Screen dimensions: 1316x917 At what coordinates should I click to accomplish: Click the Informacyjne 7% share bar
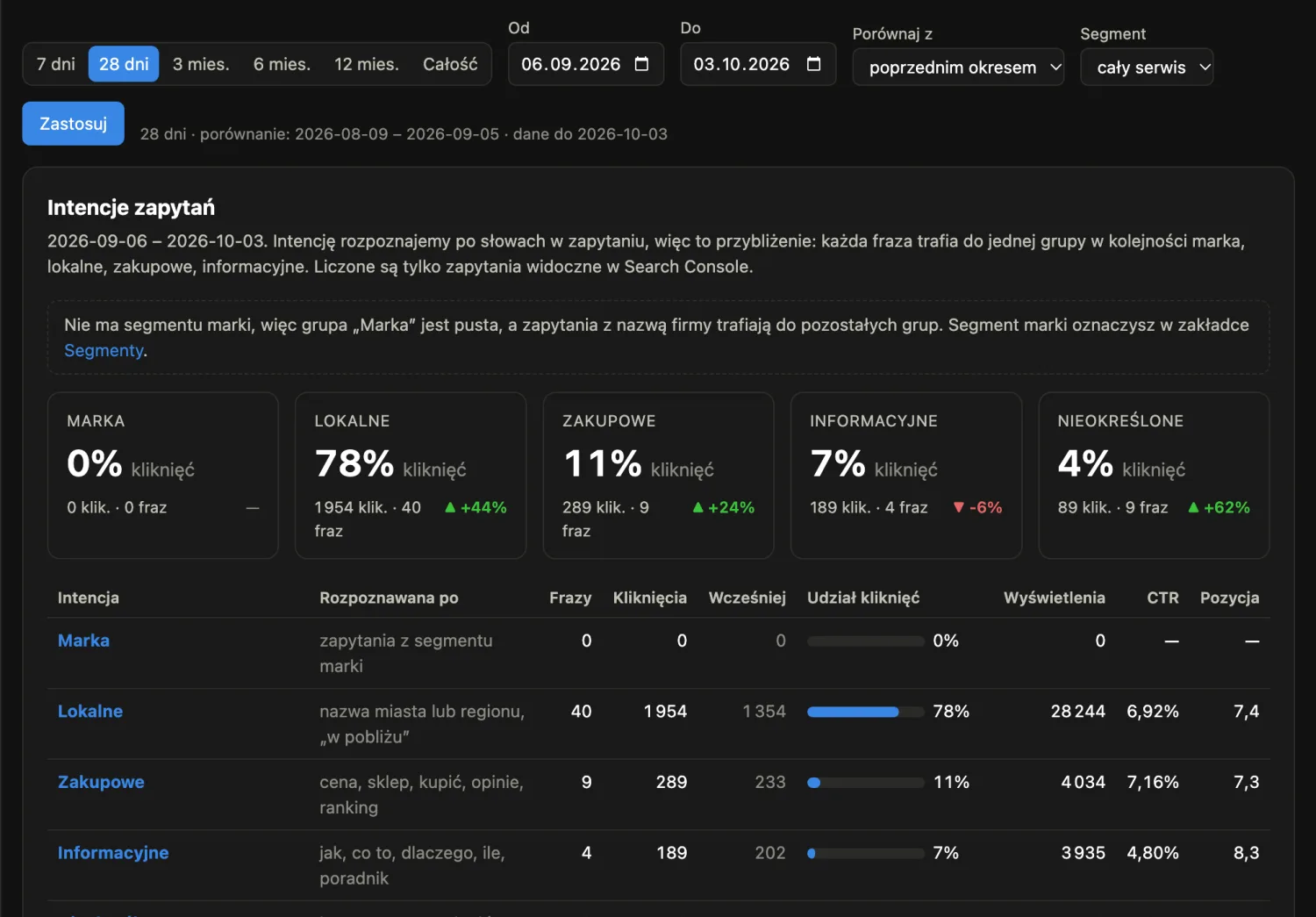[x=866, y=853]
